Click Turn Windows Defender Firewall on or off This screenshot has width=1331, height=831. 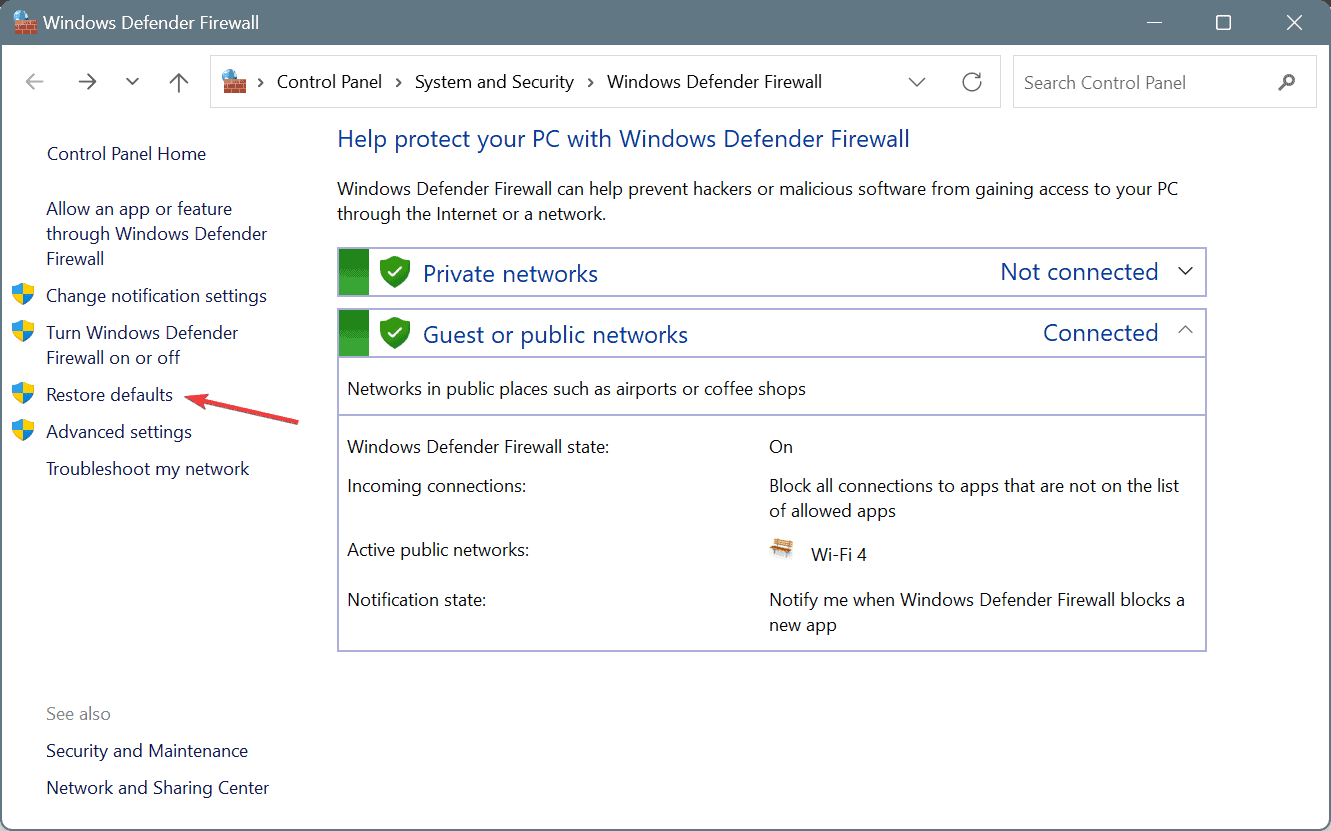(142, 345)
